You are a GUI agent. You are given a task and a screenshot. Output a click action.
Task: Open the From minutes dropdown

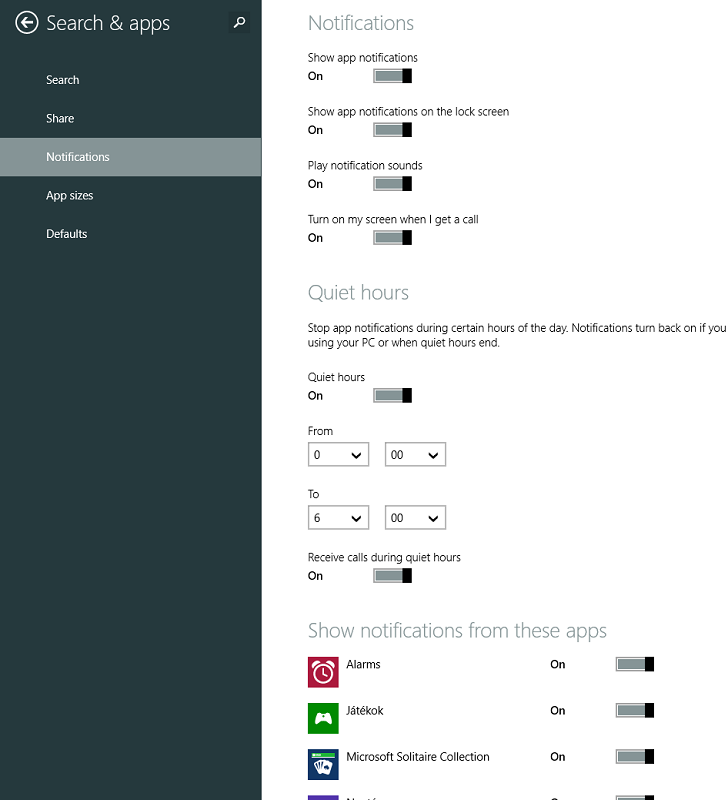pos(415,455)
